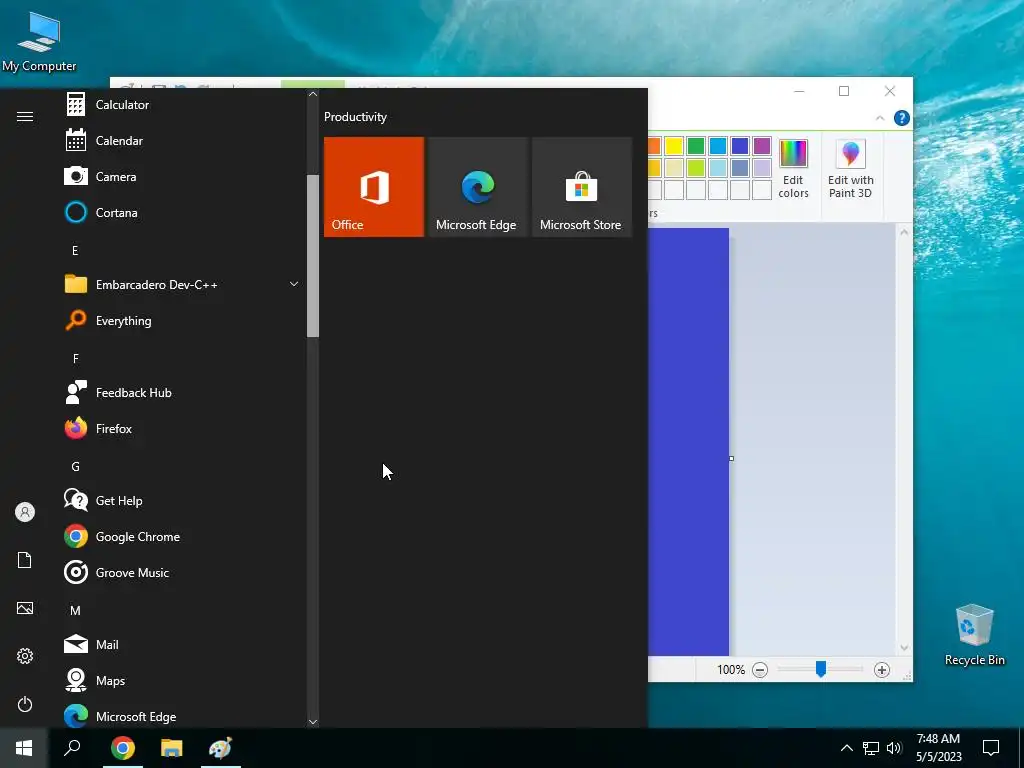
Task: Click the Office tile
Action: click(374, 187)
